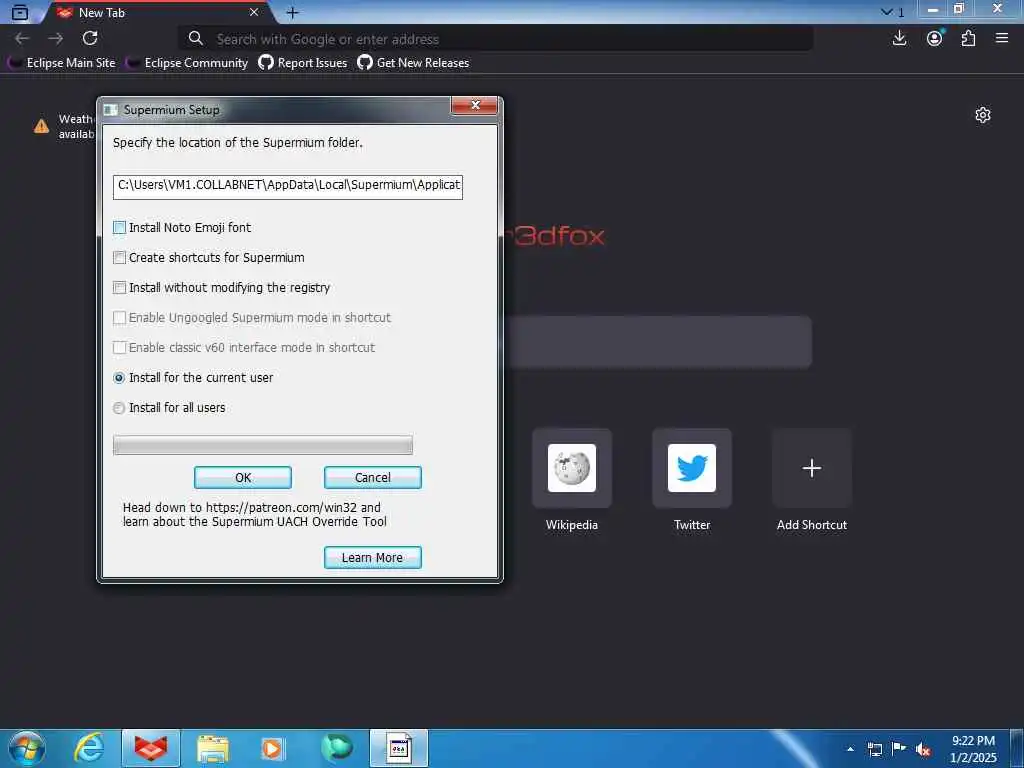Image resolution: width=1024 pixels, height=768 pixels.
Task: Click the Action Center flag icon
Action: pyautogui.click(x=899, y=749)
